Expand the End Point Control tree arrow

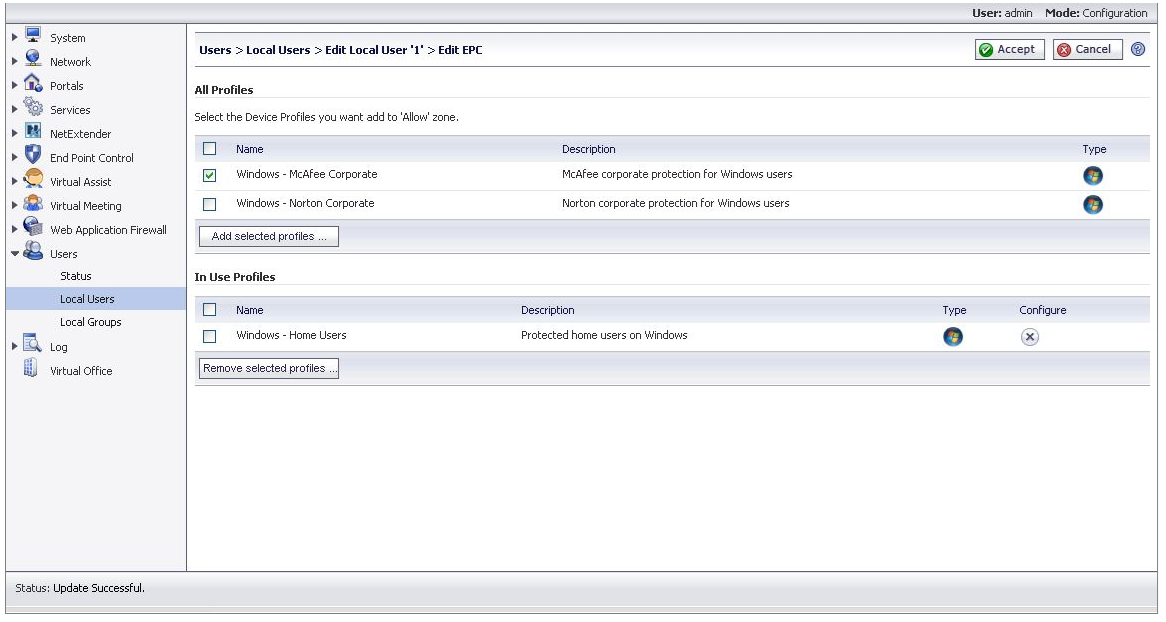coord(14,157)
